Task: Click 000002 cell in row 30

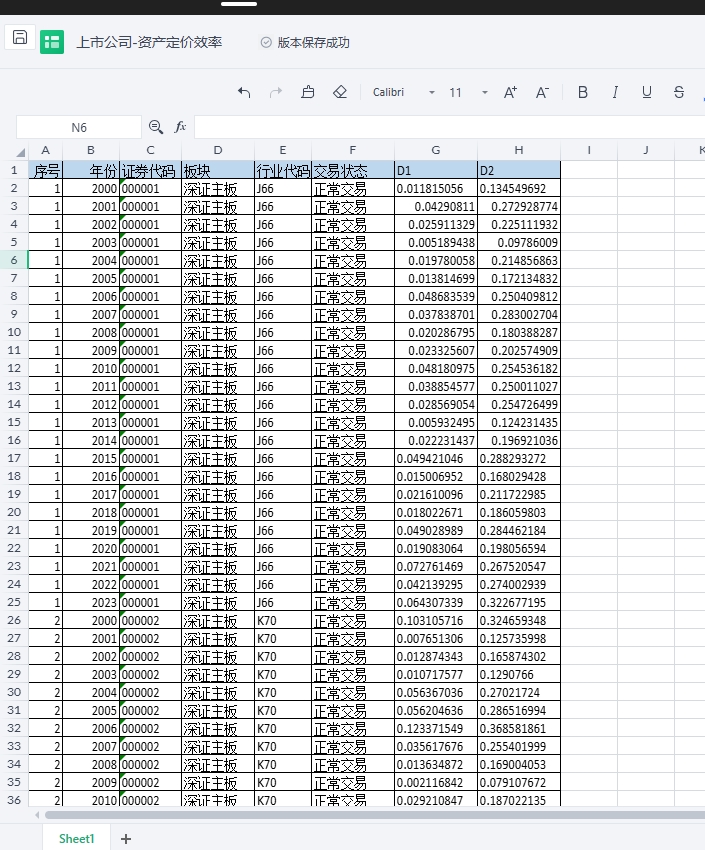Action: [150, 692]
